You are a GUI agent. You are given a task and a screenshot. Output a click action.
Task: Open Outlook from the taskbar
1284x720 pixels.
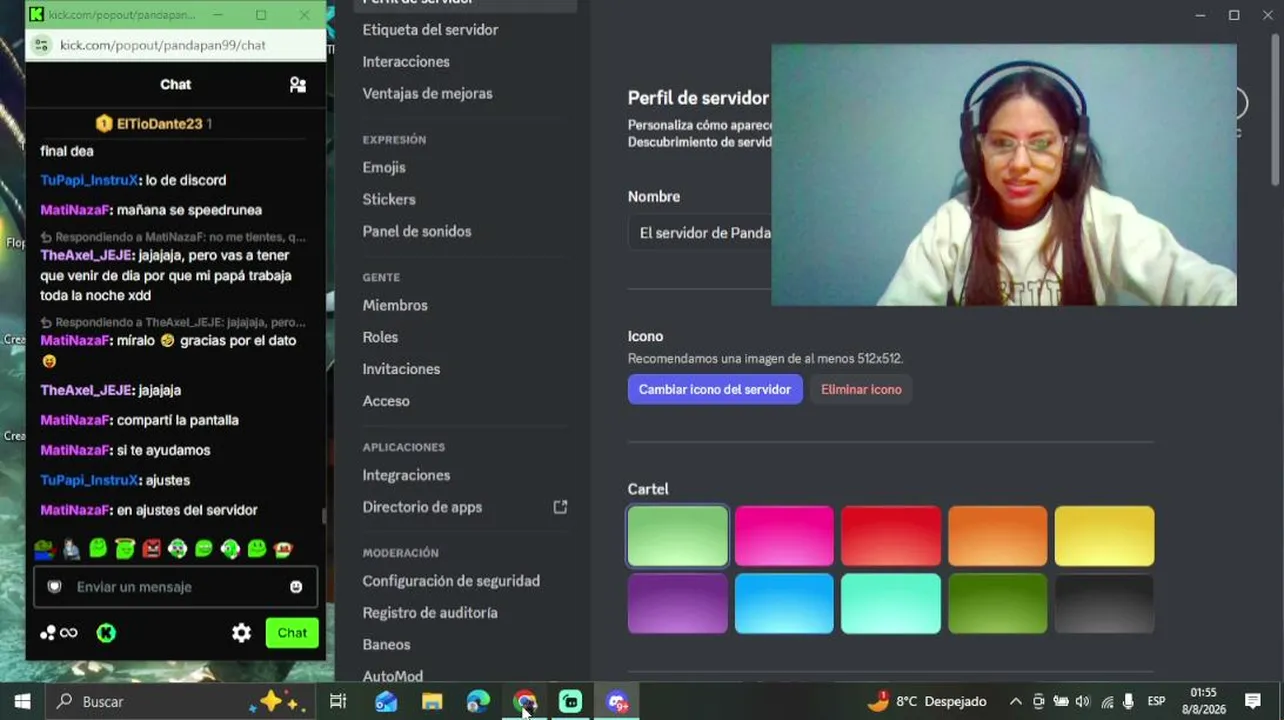point(385,702)
